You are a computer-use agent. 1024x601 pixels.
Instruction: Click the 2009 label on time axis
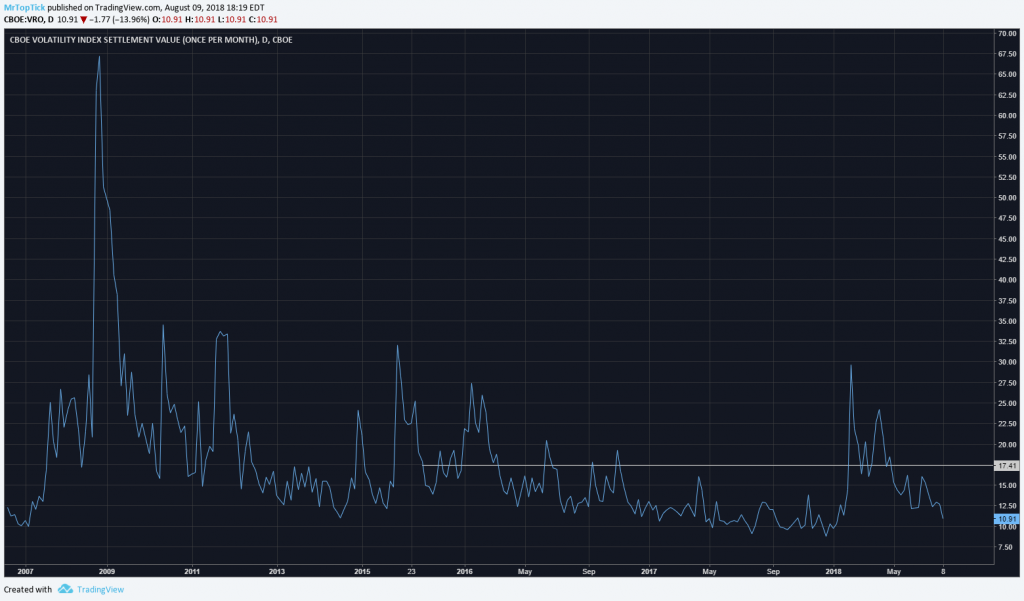coord(107,571)
